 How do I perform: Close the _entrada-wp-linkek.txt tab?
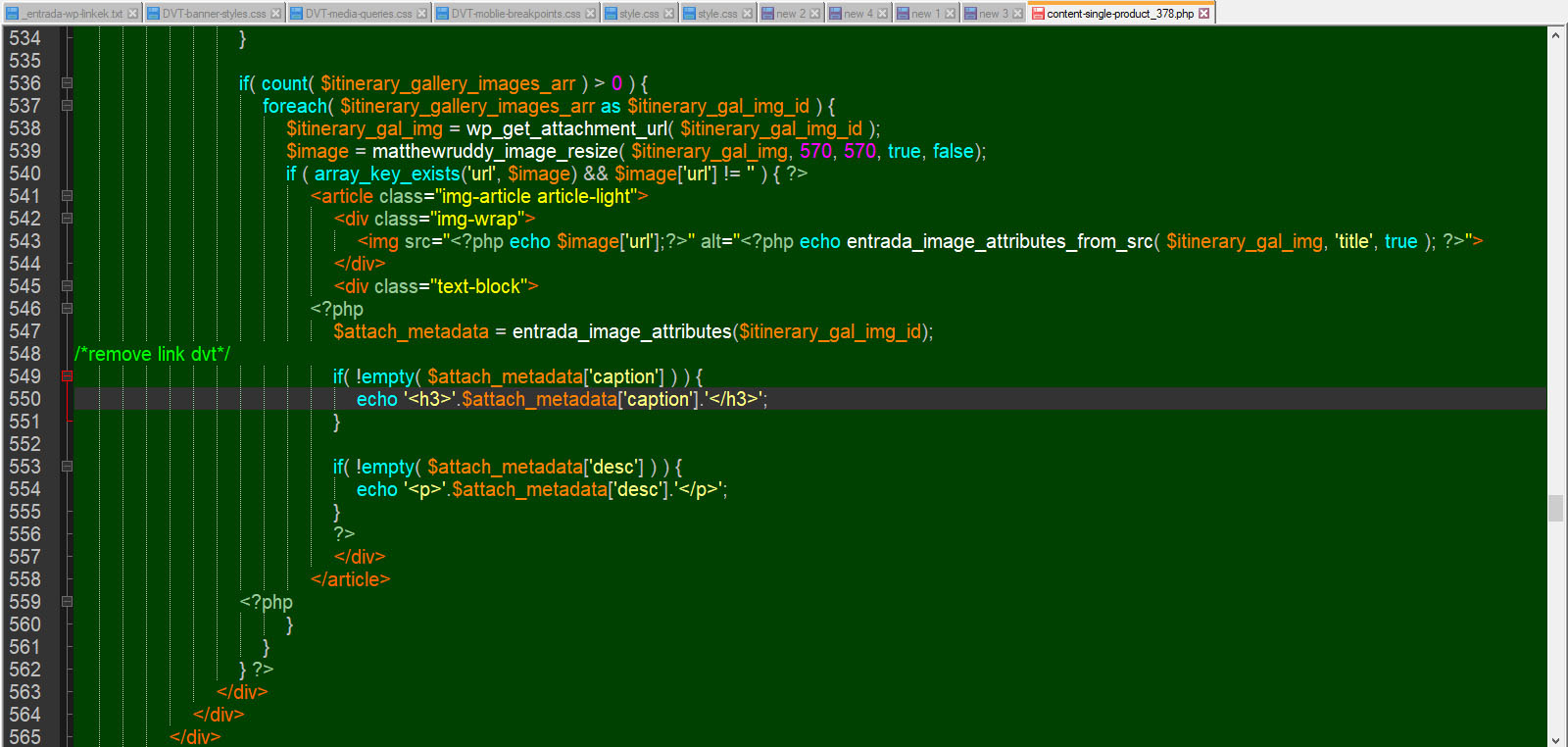click(133, 14)
